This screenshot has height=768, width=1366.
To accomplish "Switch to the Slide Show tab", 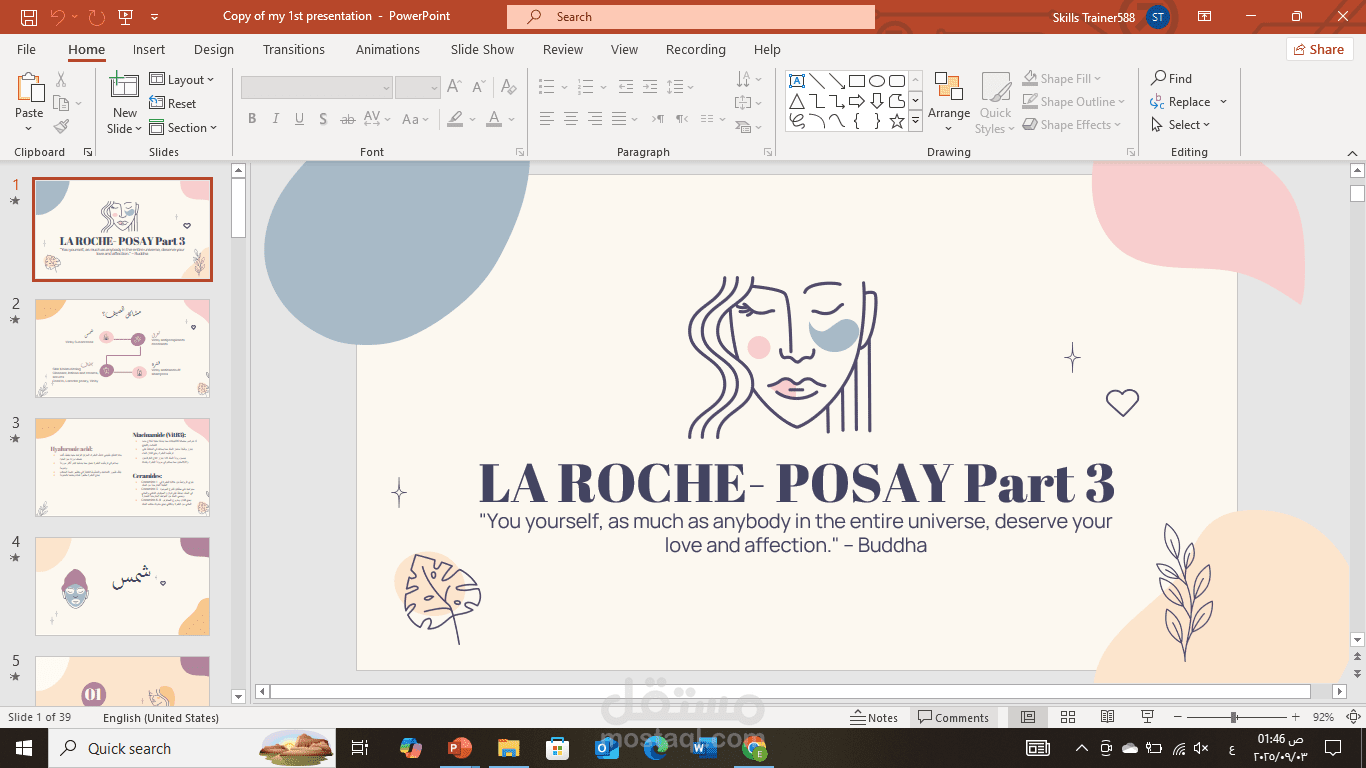I will (x=482, y=49).
